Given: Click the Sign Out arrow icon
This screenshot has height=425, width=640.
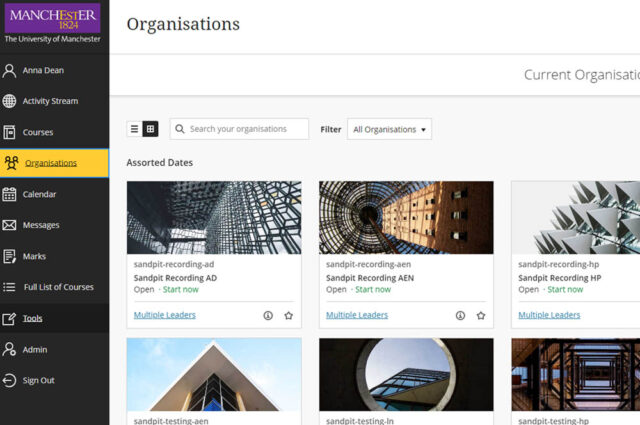Looking at the screenshot, I should (9, 380).
